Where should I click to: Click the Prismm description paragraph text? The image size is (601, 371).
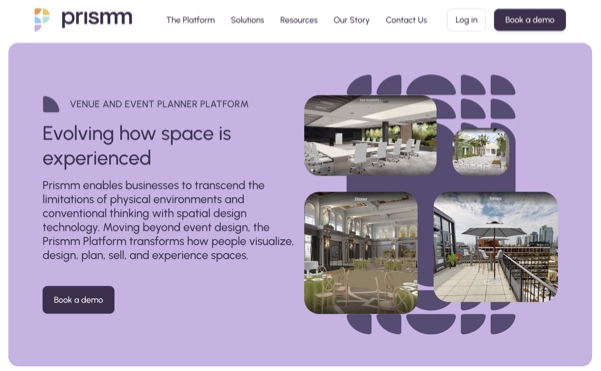point(168,220)
